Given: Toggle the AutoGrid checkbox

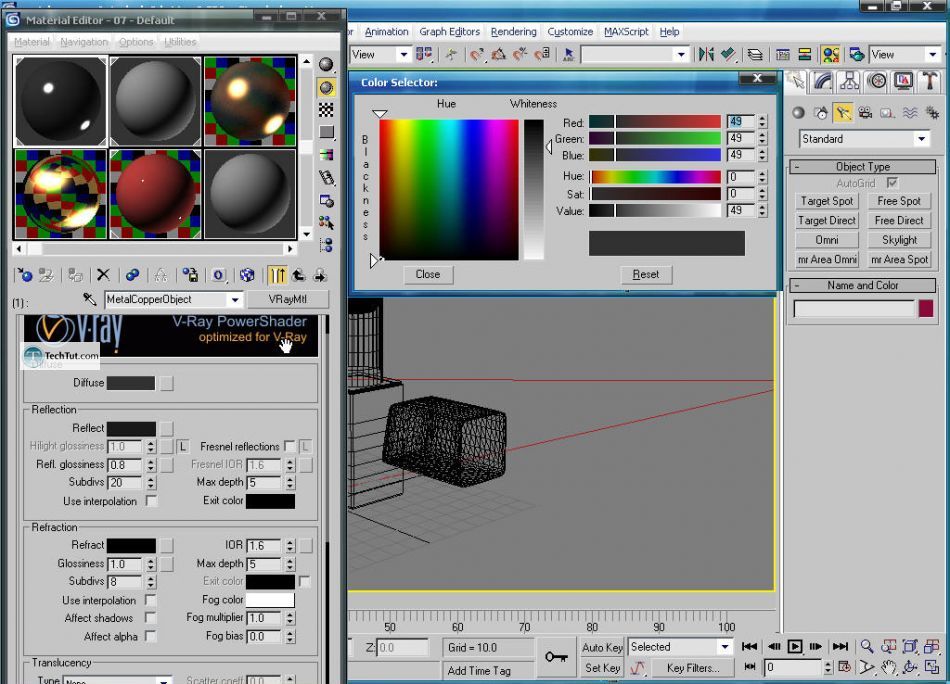Looking at the screenshot, I should pyautogui.click(x=892, y=182).
